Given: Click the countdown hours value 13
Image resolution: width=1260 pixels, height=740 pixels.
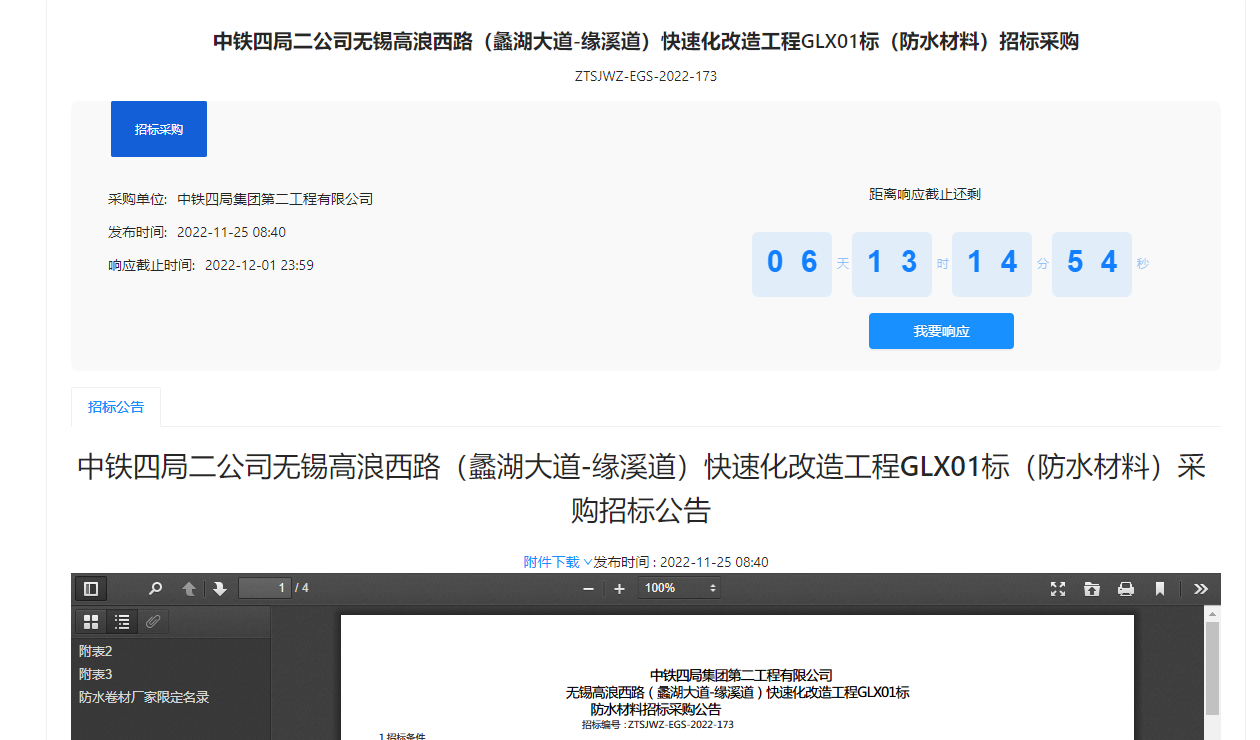Looking at the screenshot, I should pyautogui.click(x=892, y=264).
